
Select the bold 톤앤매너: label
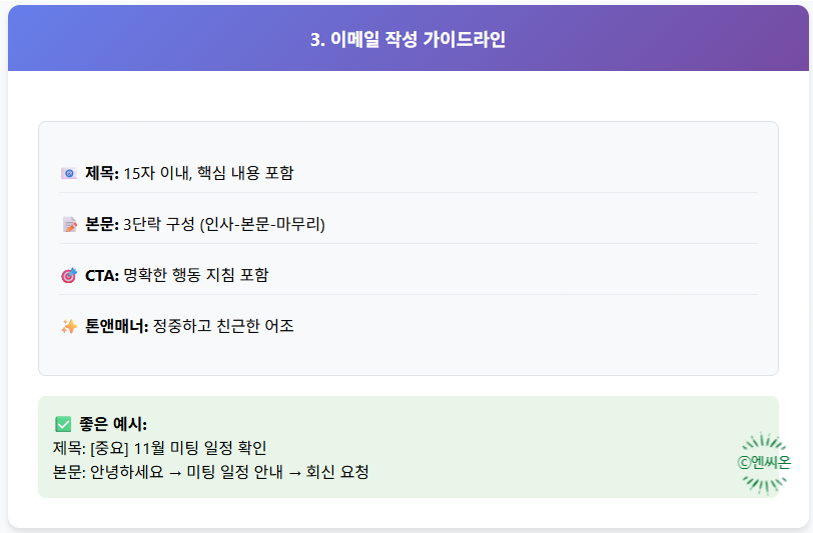point(117,326)
